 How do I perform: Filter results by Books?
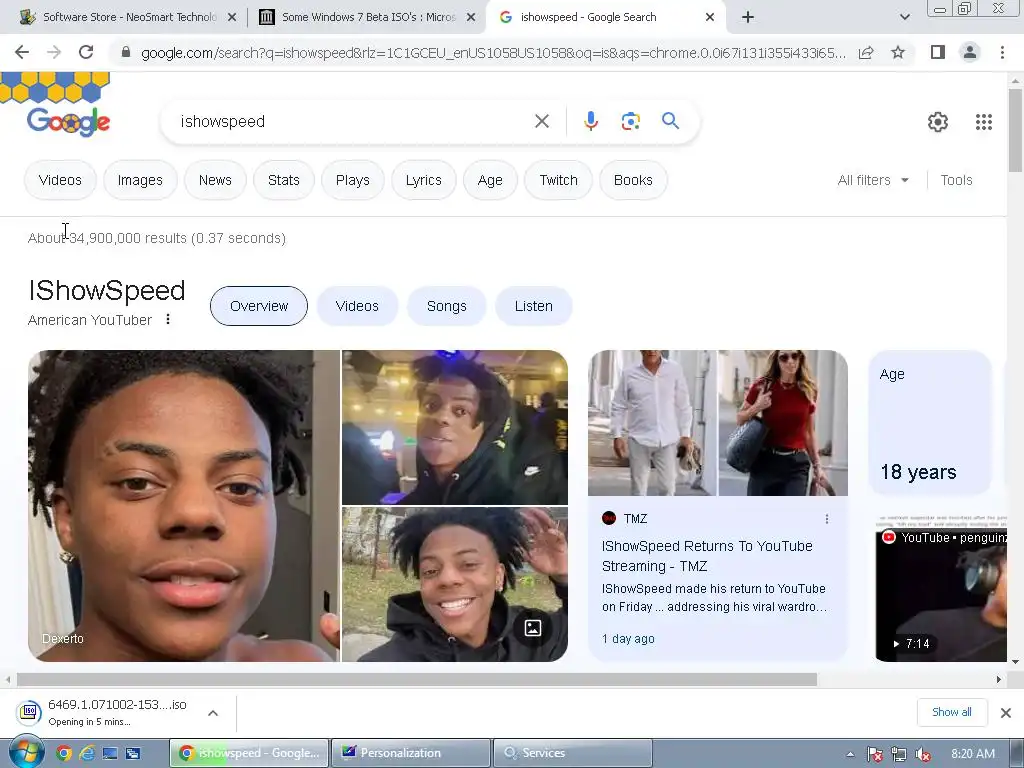click(x=633, y=180)
